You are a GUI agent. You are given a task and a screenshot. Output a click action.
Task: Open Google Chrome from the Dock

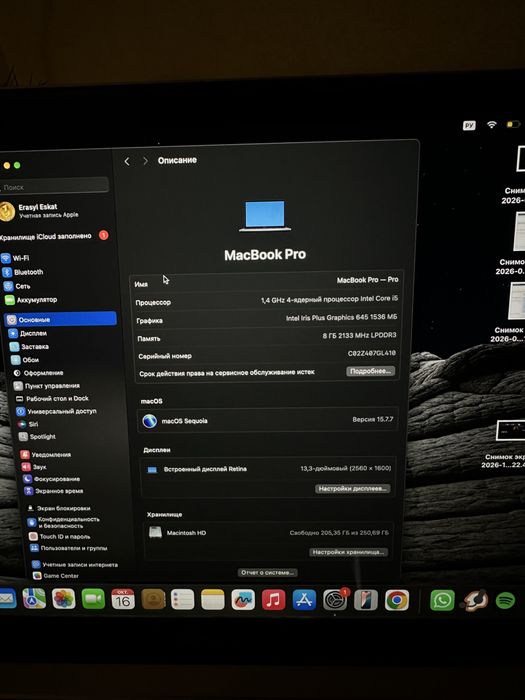[396, 600]
